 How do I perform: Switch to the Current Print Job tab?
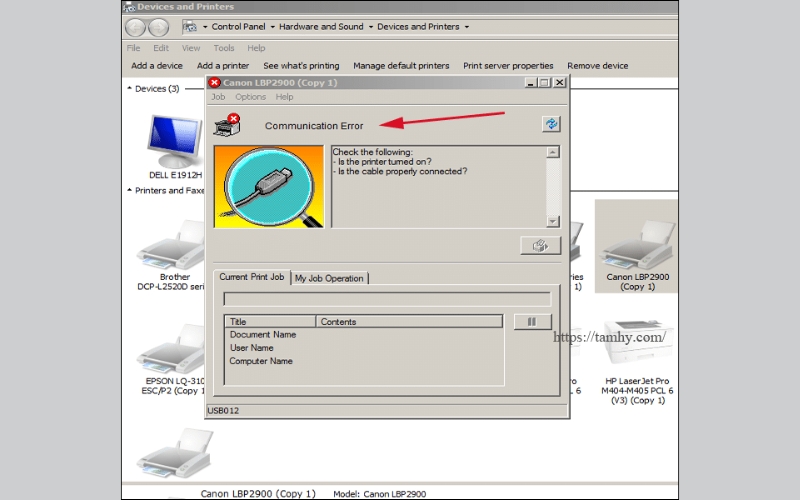pos(252,277)
